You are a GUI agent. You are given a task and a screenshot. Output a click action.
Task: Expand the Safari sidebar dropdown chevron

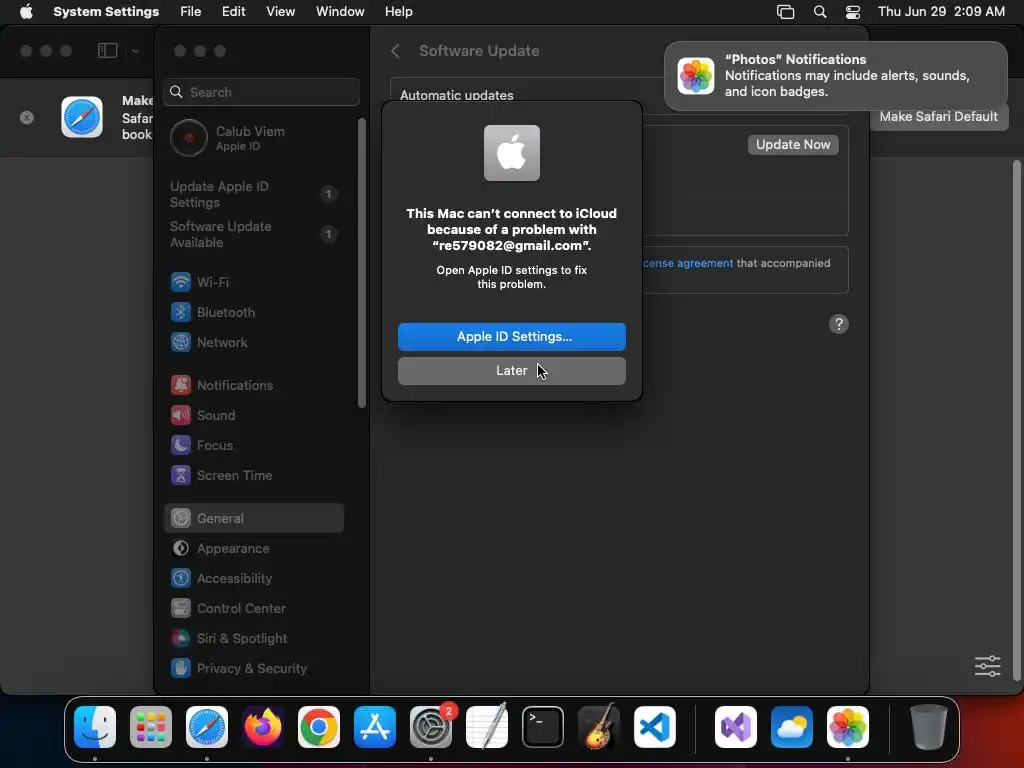click(x=135, y=51)
